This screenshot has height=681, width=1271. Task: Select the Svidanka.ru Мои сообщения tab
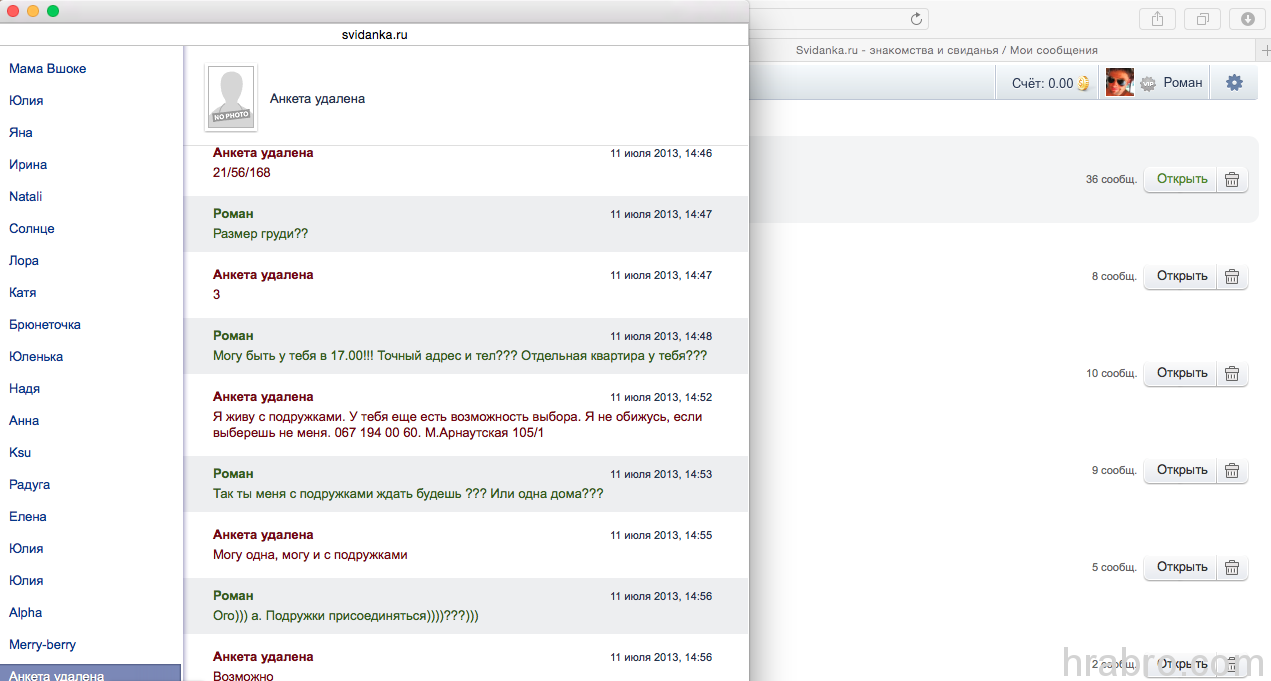pos(947,50)
